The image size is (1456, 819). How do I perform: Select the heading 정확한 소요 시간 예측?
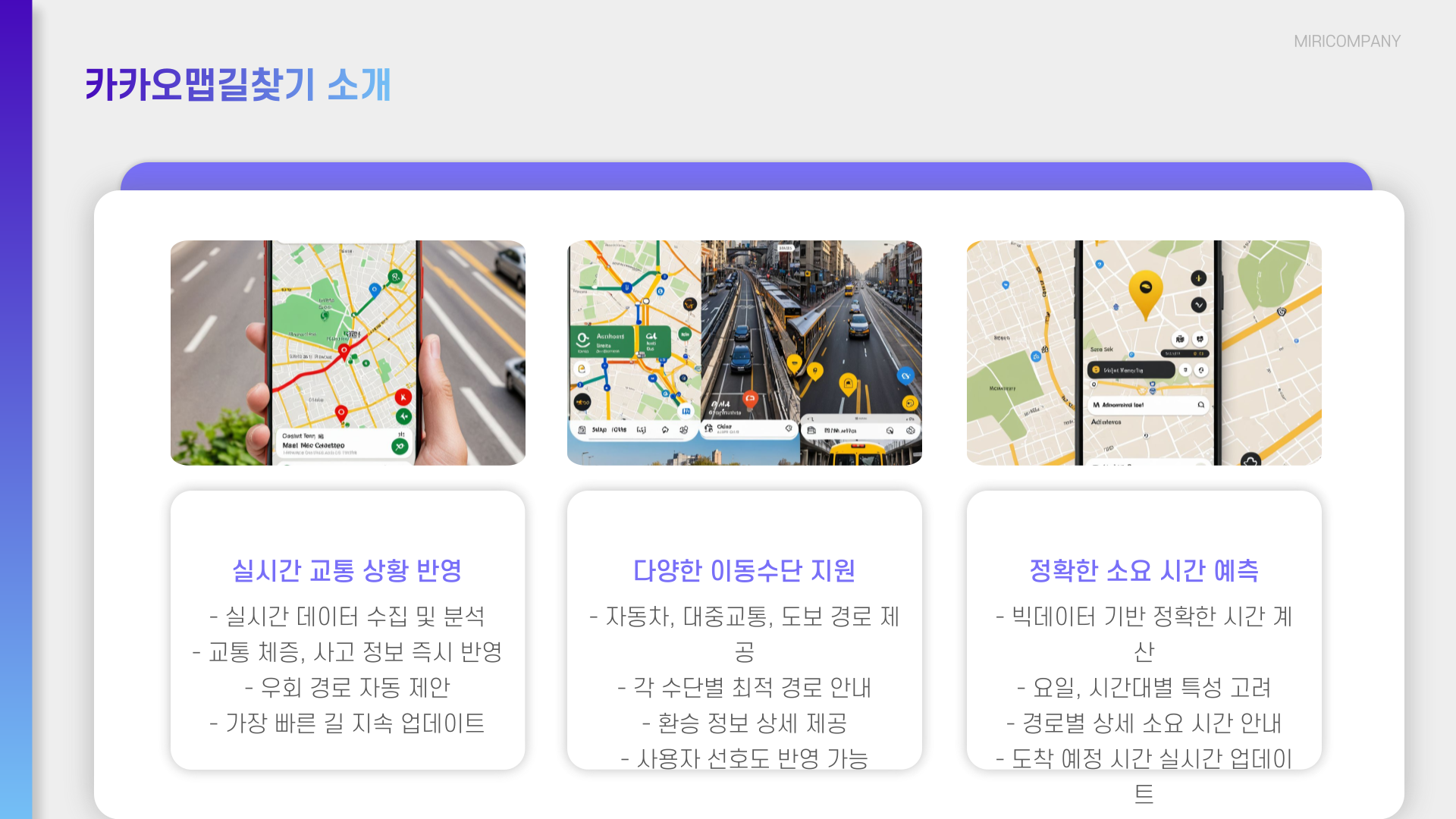tap(1144, 570)
